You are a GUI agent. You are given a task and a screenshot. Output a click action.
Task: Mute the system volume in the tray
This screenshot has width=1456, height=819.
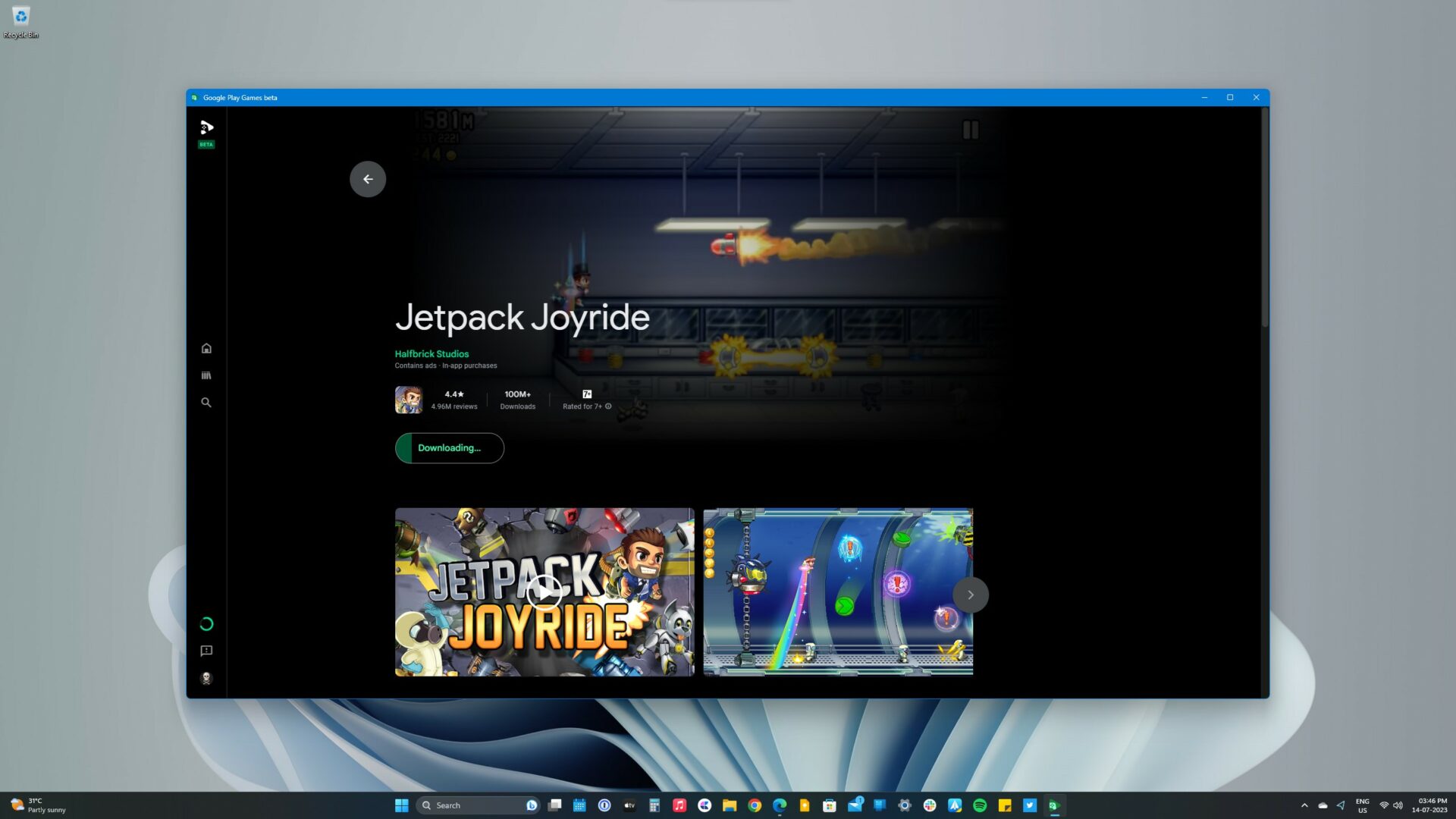1398,805
